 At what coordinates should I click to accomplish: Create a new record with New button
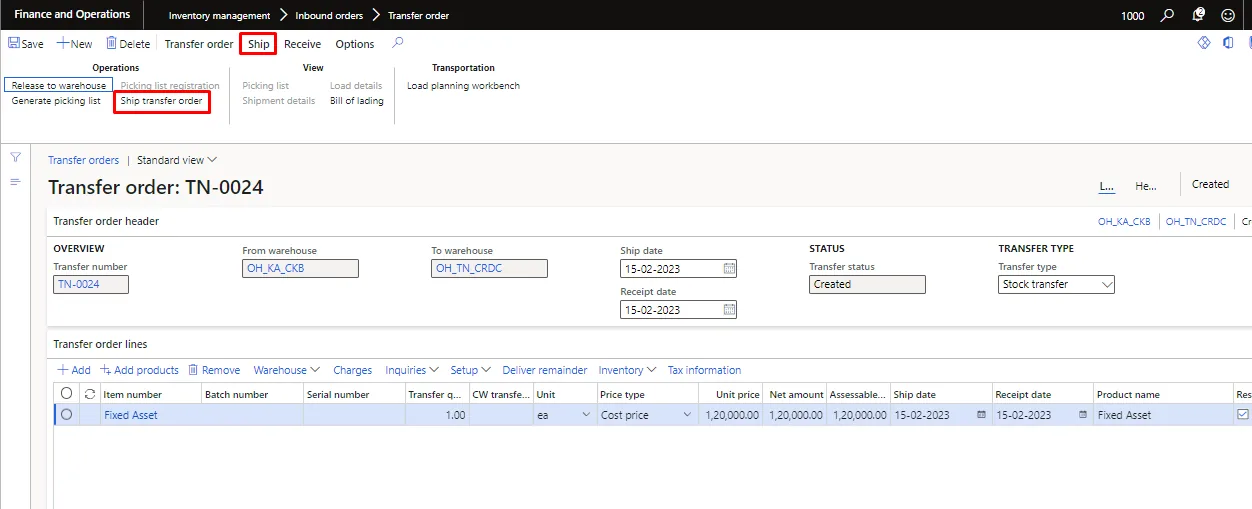click(74, 44)
